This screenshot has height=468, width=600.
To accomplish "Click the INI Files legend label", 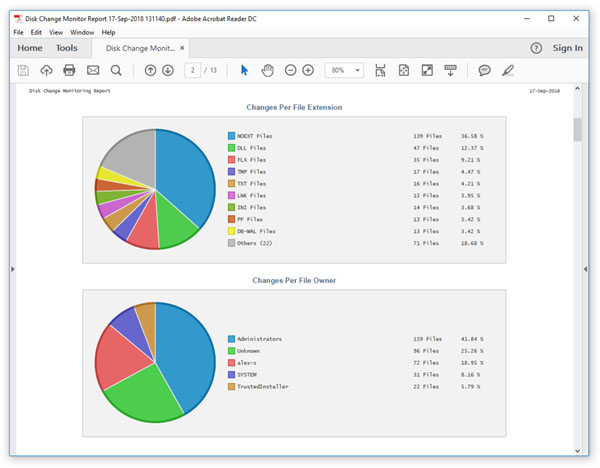I will click(251, 207).
